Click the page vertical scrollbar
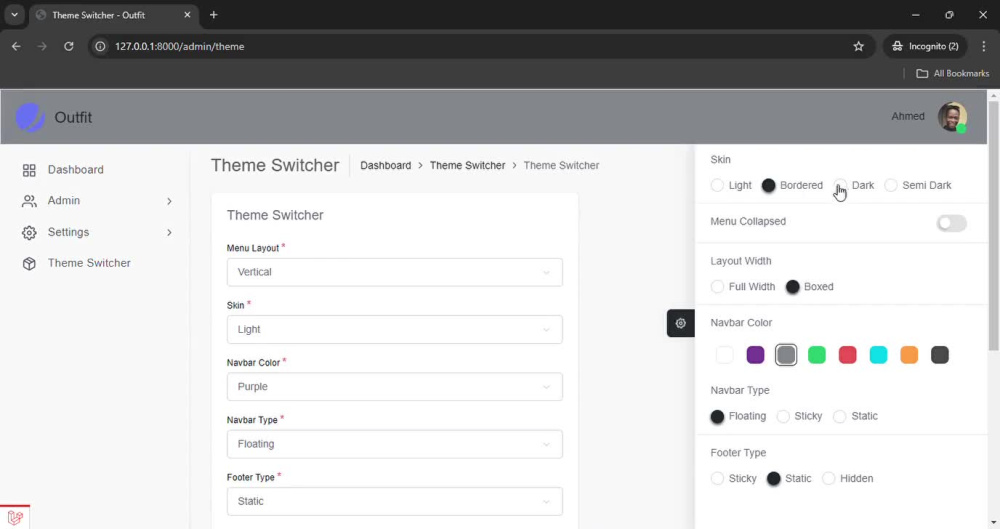Viewport: 1000px width, 529px height. (x=994, y=227)
